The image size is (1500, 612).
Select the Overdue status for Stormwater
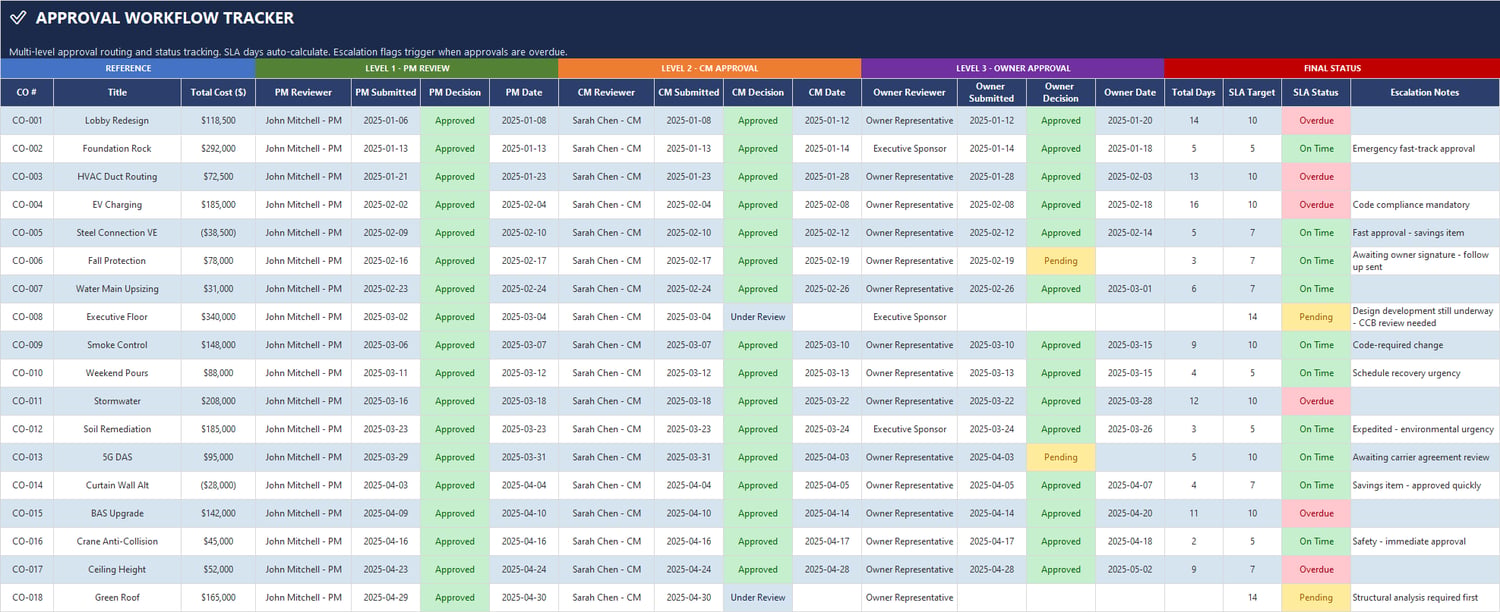click(x=1316, y=400)
